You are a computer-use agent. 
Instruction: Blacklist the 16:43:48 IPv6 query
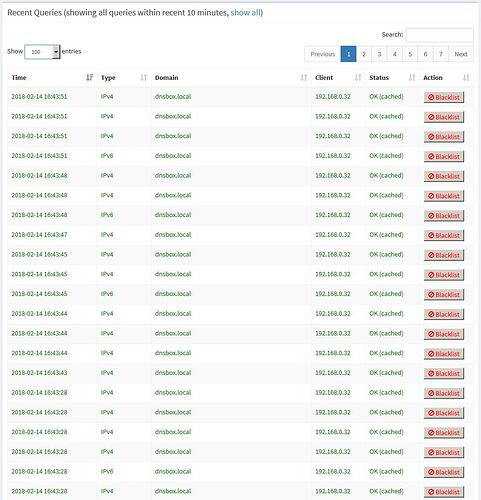tap(444, 216)
